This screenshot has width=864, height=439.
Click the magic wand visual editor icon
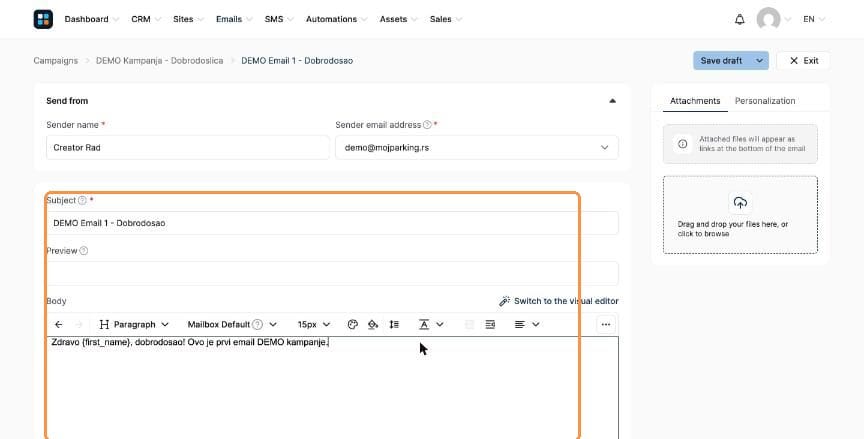pos(504,301)
